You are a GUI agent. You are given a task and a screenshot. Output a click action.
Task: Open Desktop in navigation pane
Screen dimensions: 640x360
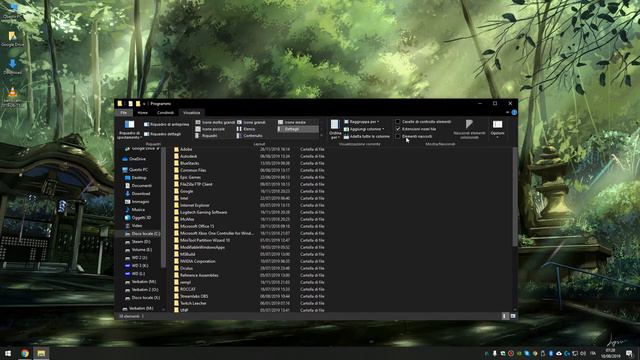point(136,178)
